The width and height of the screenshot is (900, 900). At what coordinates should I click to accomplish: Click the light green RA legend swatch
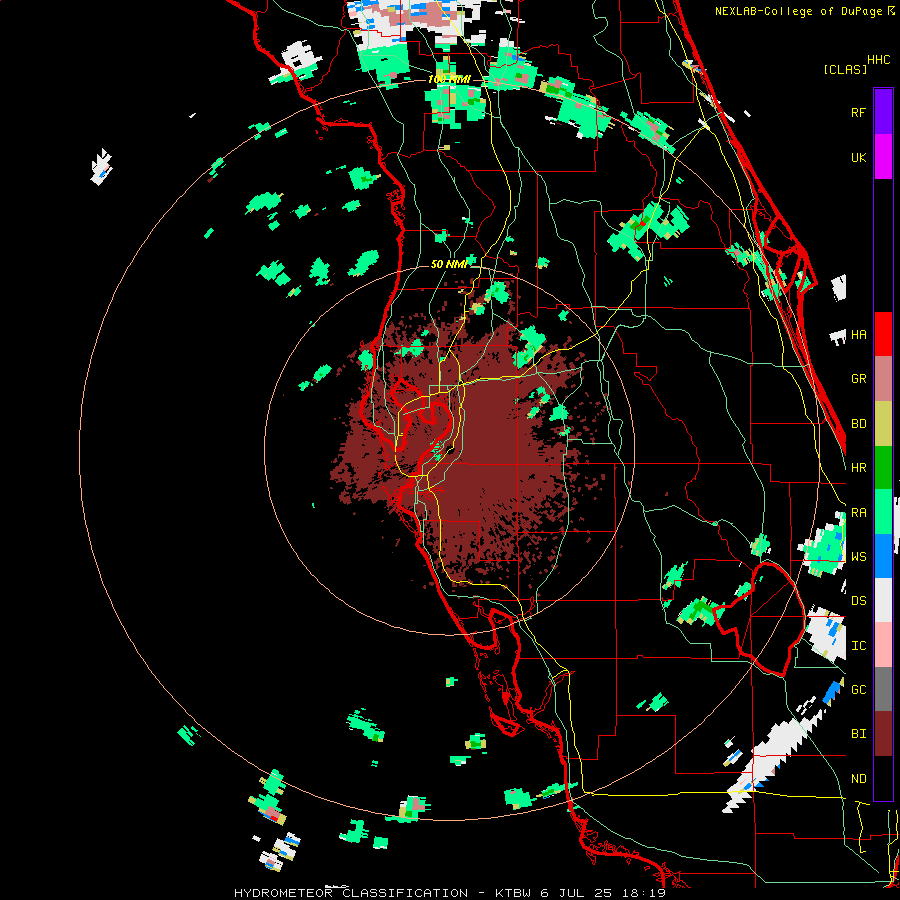click(883, 512)
